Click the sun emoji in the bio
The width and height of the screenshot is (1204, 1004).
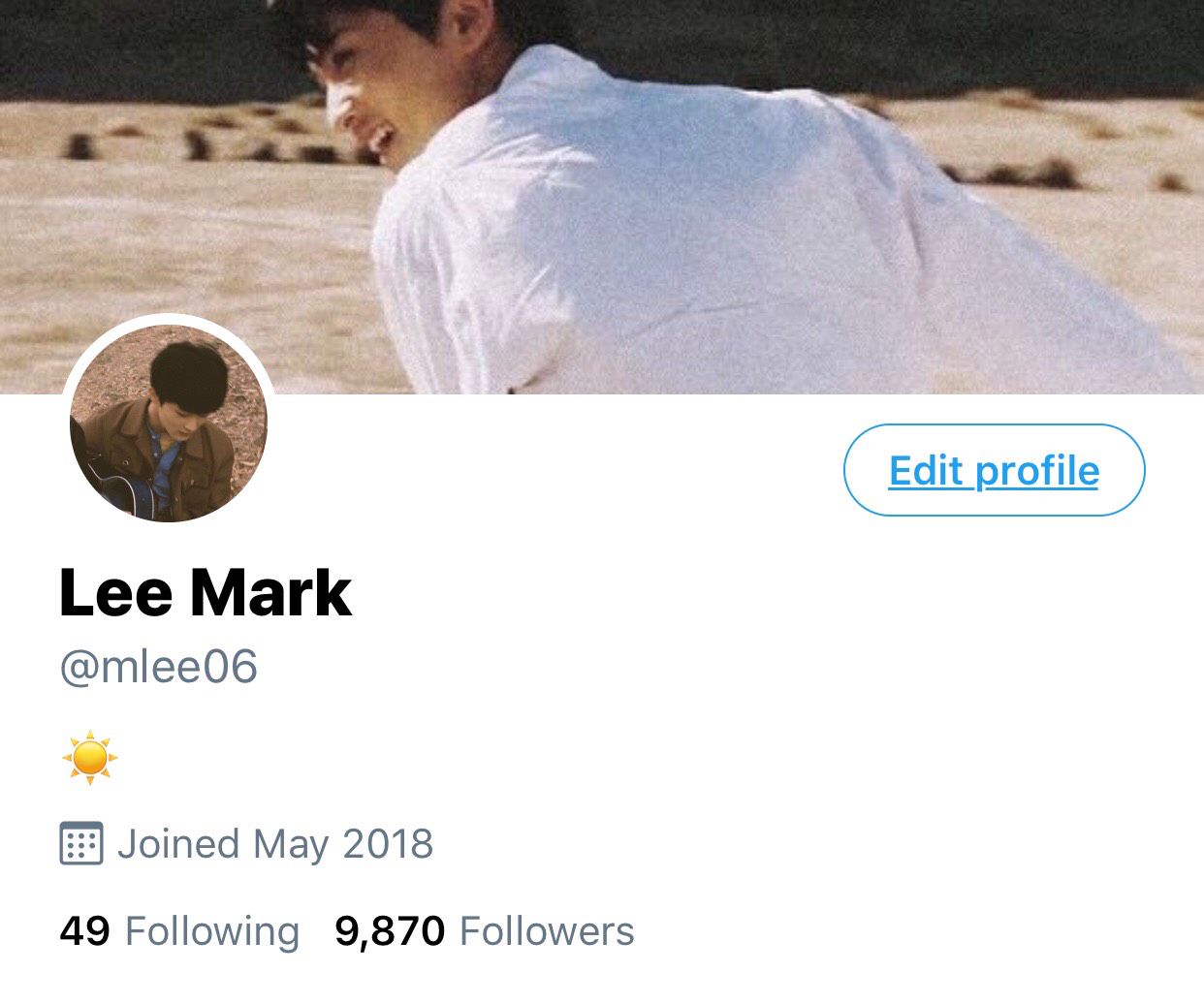point(90,757)
